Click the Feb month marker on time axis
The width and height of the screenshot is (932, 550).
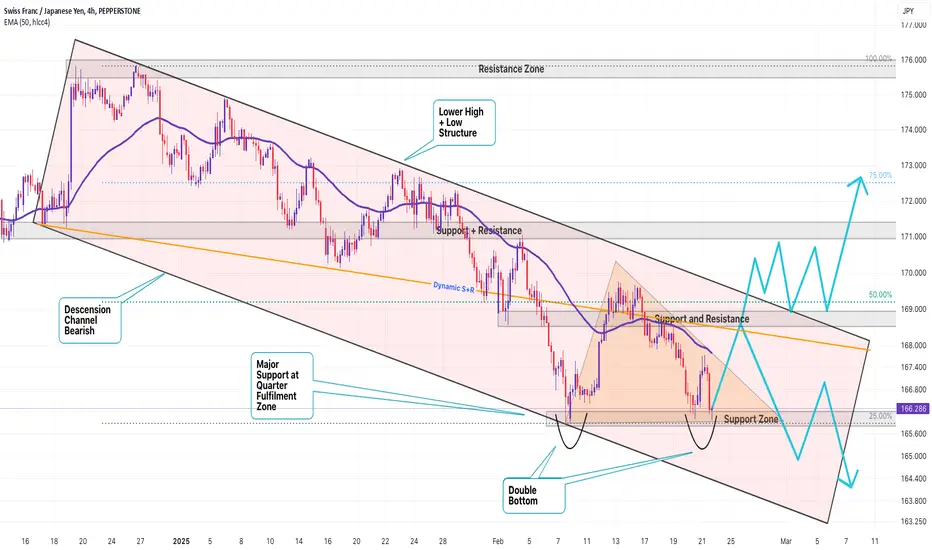pos(498,541)
